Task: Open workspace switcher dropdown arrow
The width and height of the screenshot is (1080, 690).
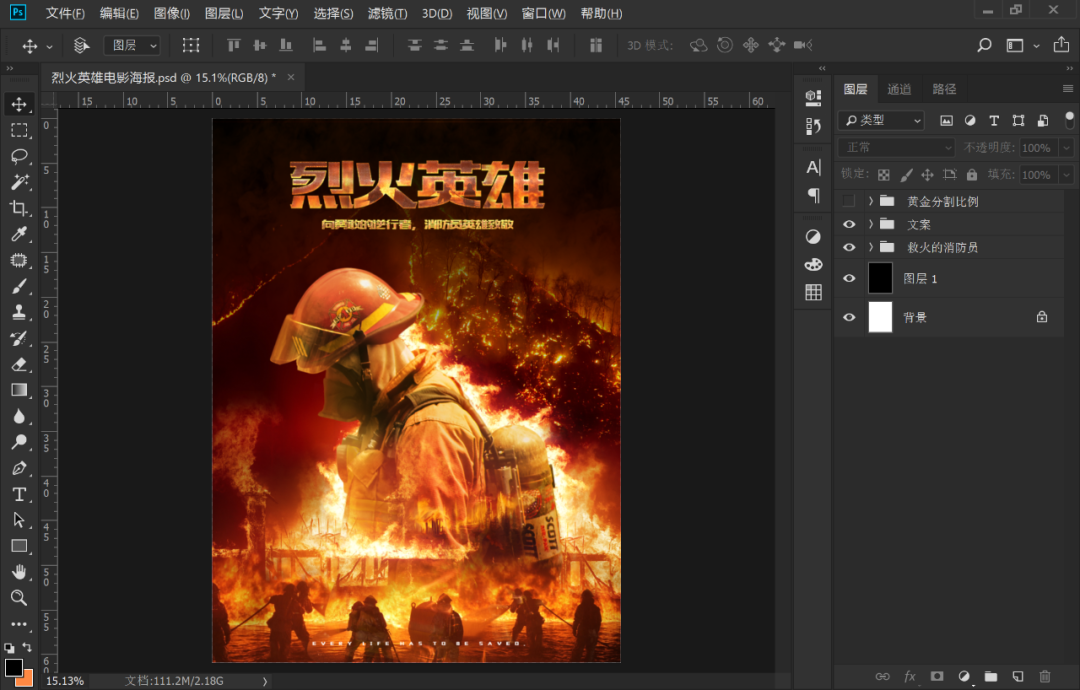Action: click(1036, 46)
